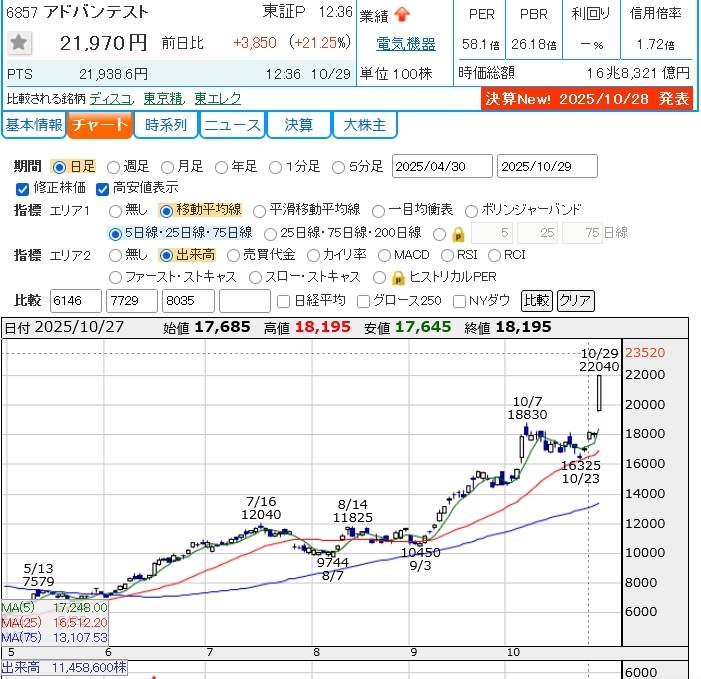This screenshot has height=679, width=701.
Task: Select 平滑移動平均線 indicator
Action: [259, 211]
